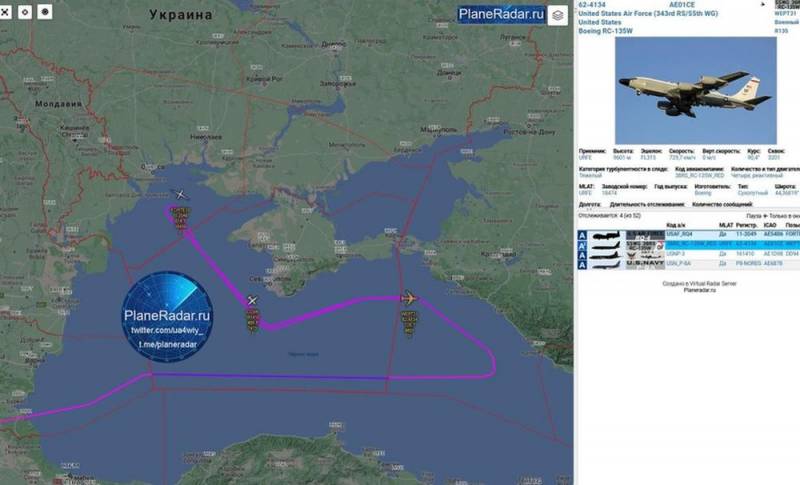Image resolution: width=800 pixels, height=485 pixels.
Task: Click the crossed-arrows map control button
Action: 5,12
